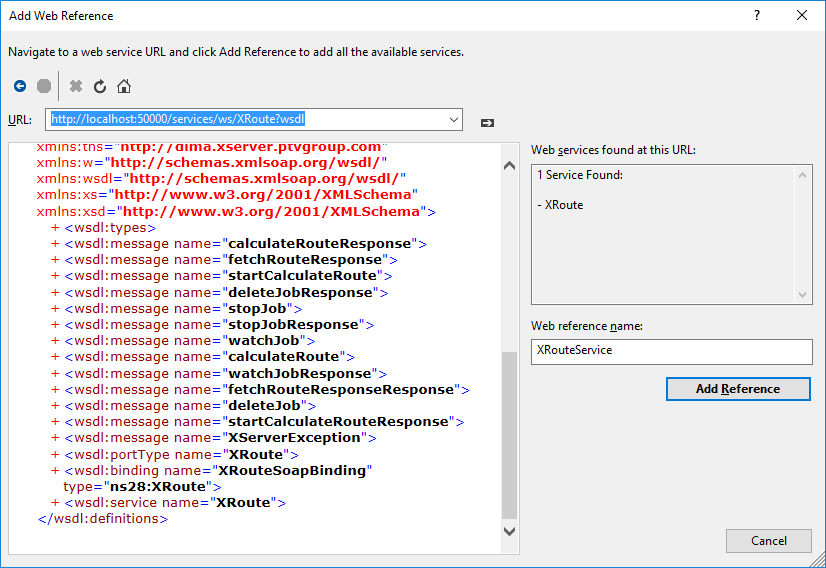Viewport: 826px width, 568px height.
Task: Open the Help question mark button
Action: click(x=757, y=15)
